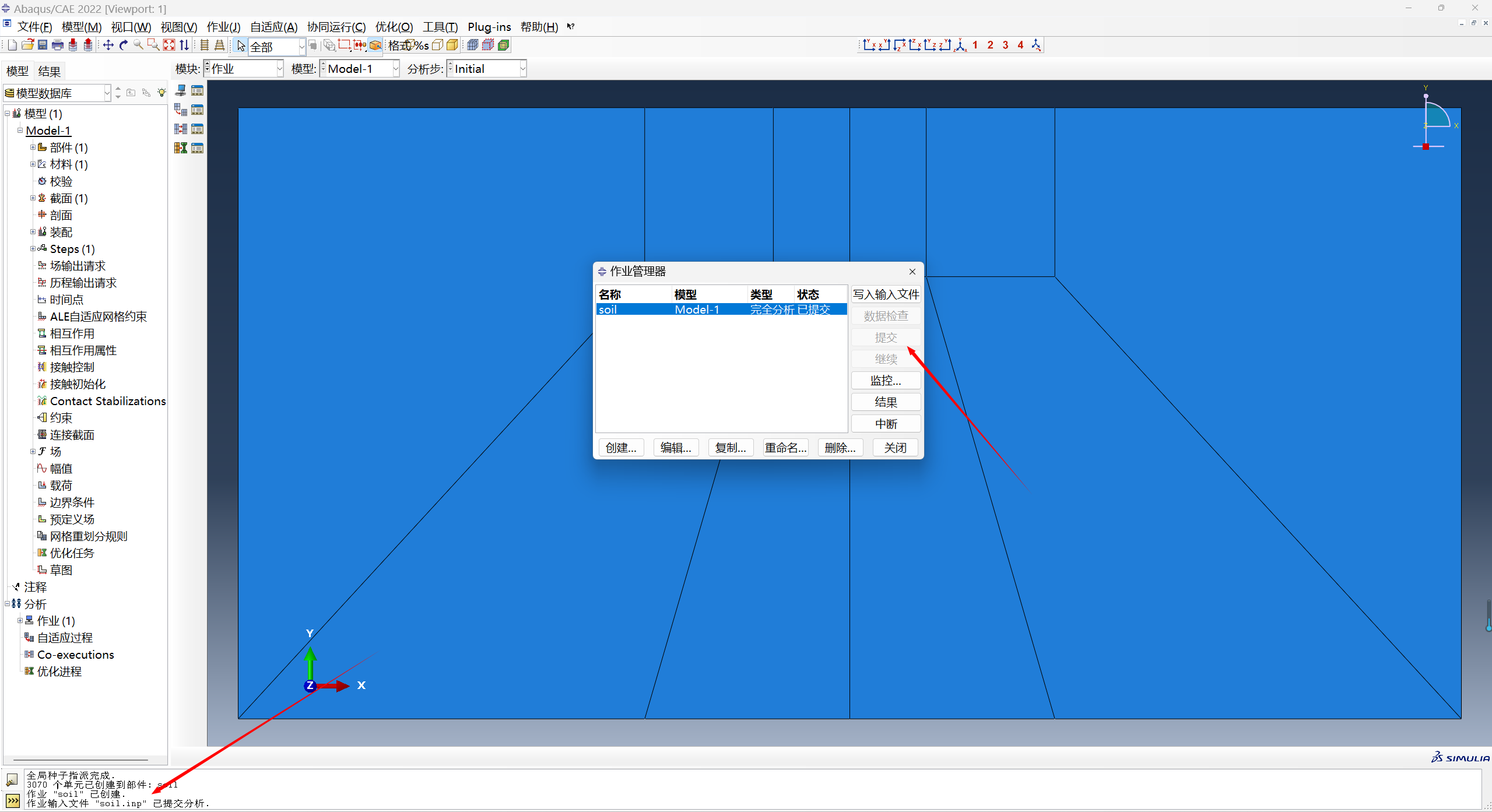Expand the 作业 (1) tree node
Viewport: 1492px width, 812px height.
[20, 621]
